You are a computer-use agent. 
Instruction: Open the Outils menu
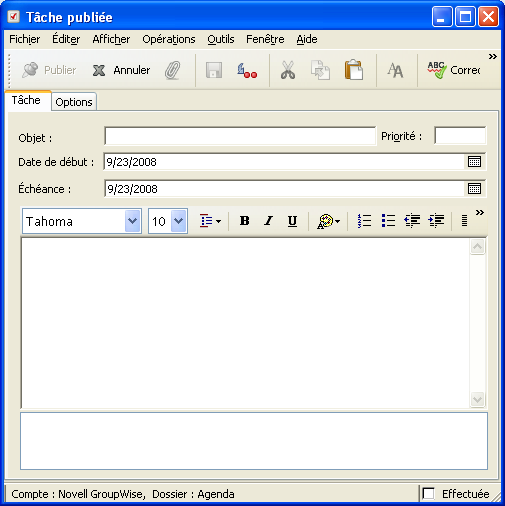tap(221, 39)
